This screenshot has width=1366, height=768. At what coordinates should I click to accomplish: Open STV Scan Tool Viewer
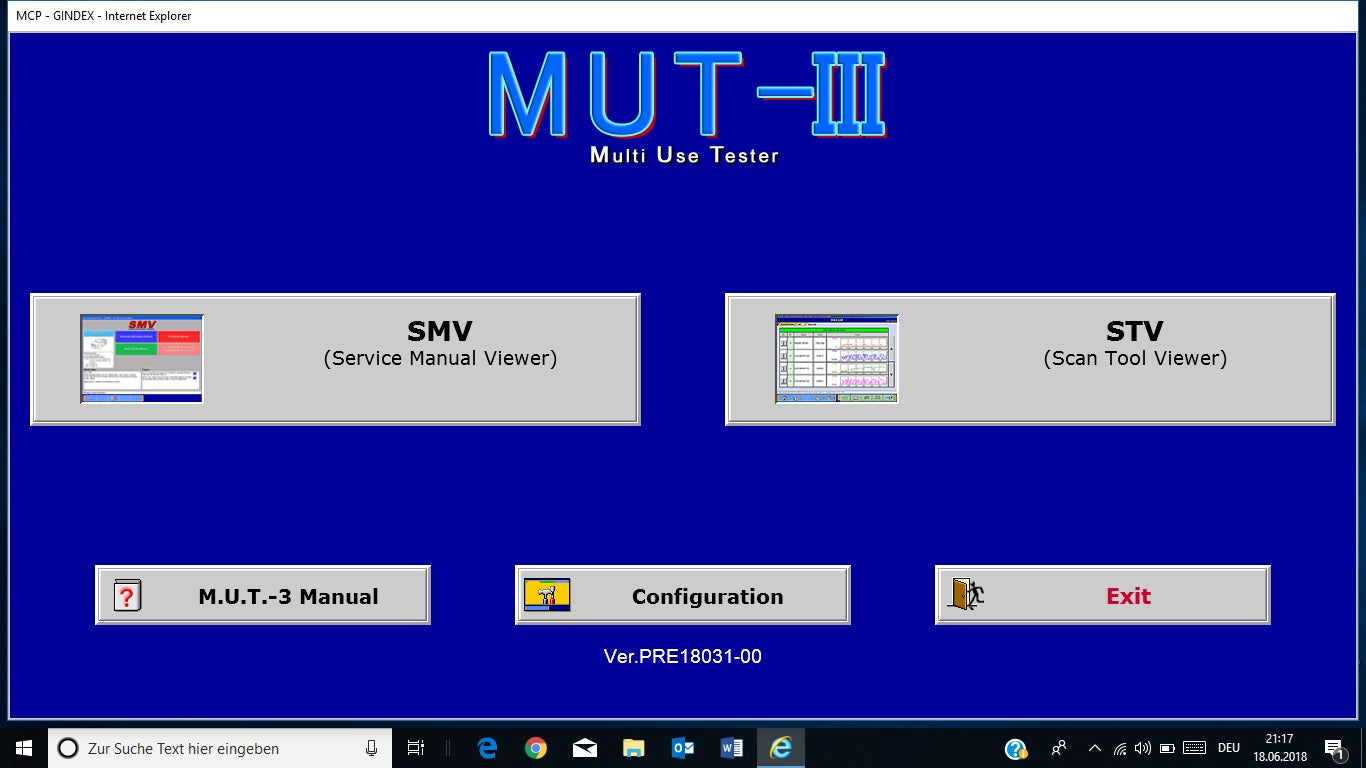click(1030, 359)
